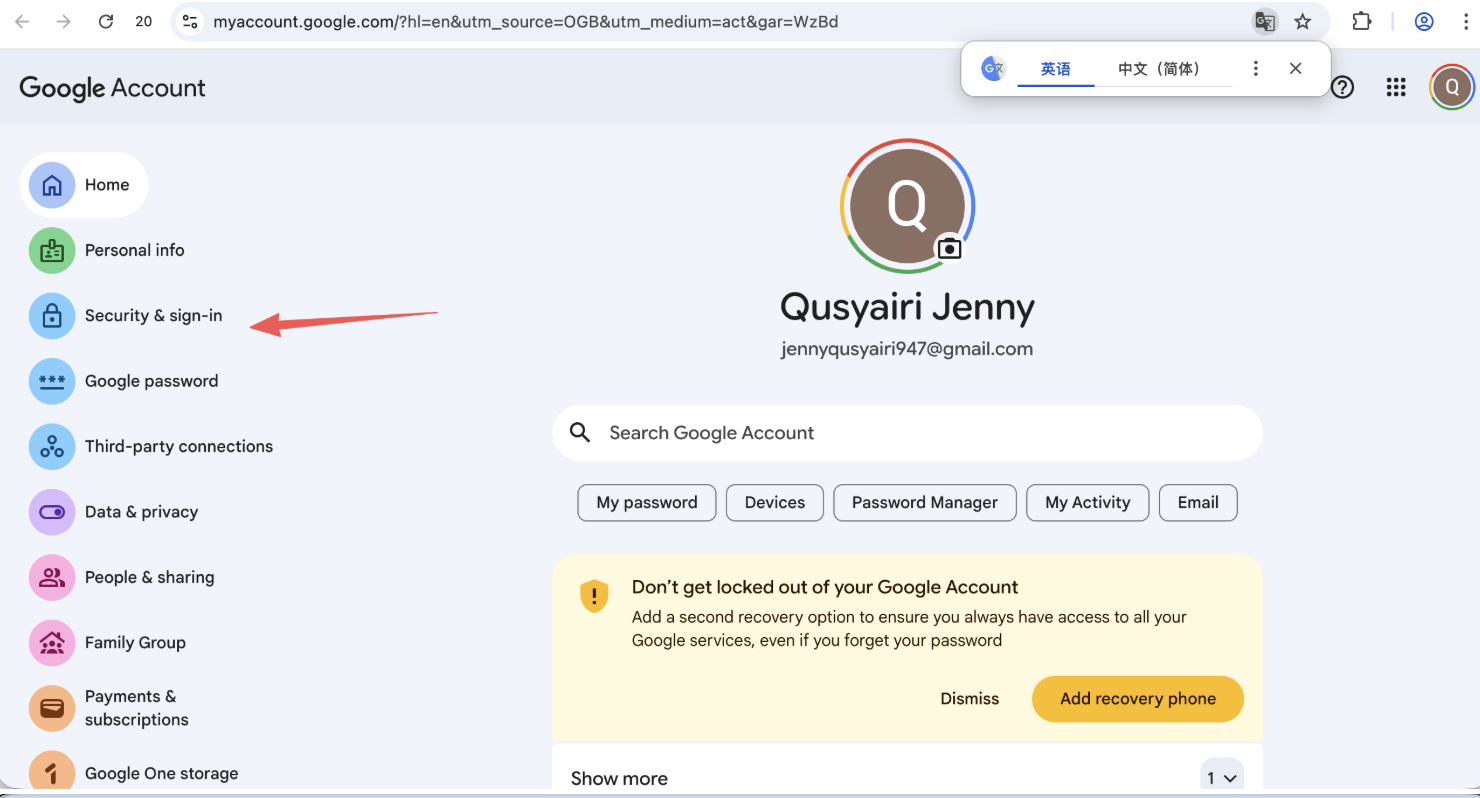
Task: Click the Google Translate logo in popup
Action: coord(993,68)
